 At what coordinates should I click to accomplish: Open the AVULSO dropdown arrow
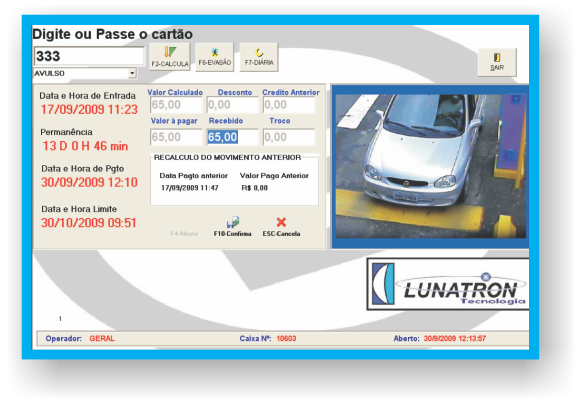coord(132,73)
